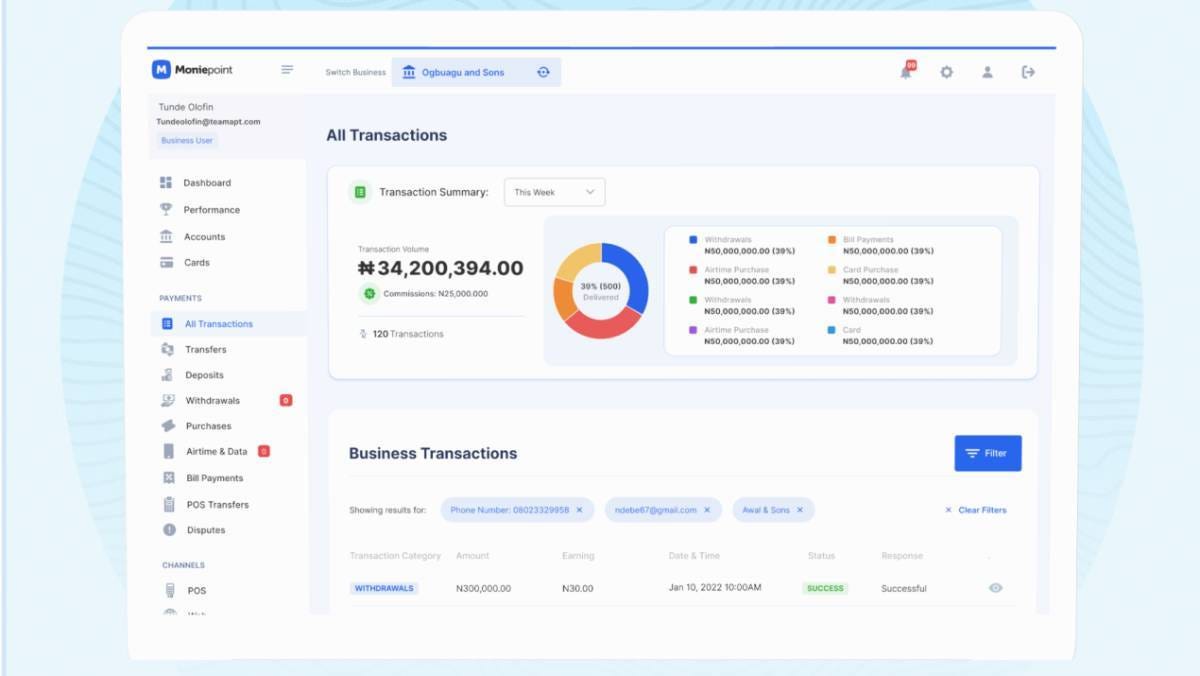Click the blue segment of donut chart
This screenshot has height=676, width=1200.
click(x=632, y=276)
